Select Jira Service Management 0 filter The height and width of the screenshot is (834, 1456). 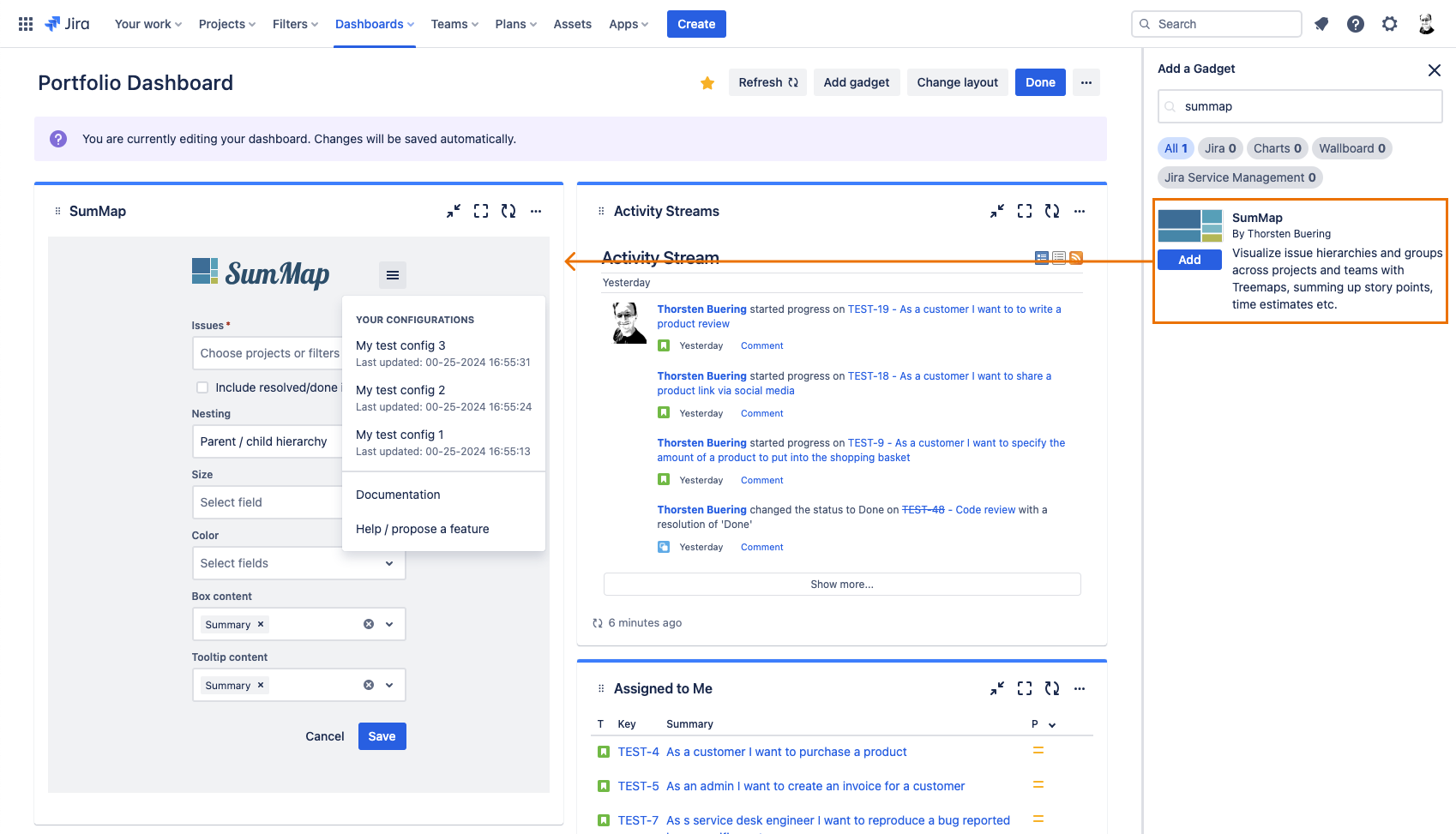(1240, 177)
